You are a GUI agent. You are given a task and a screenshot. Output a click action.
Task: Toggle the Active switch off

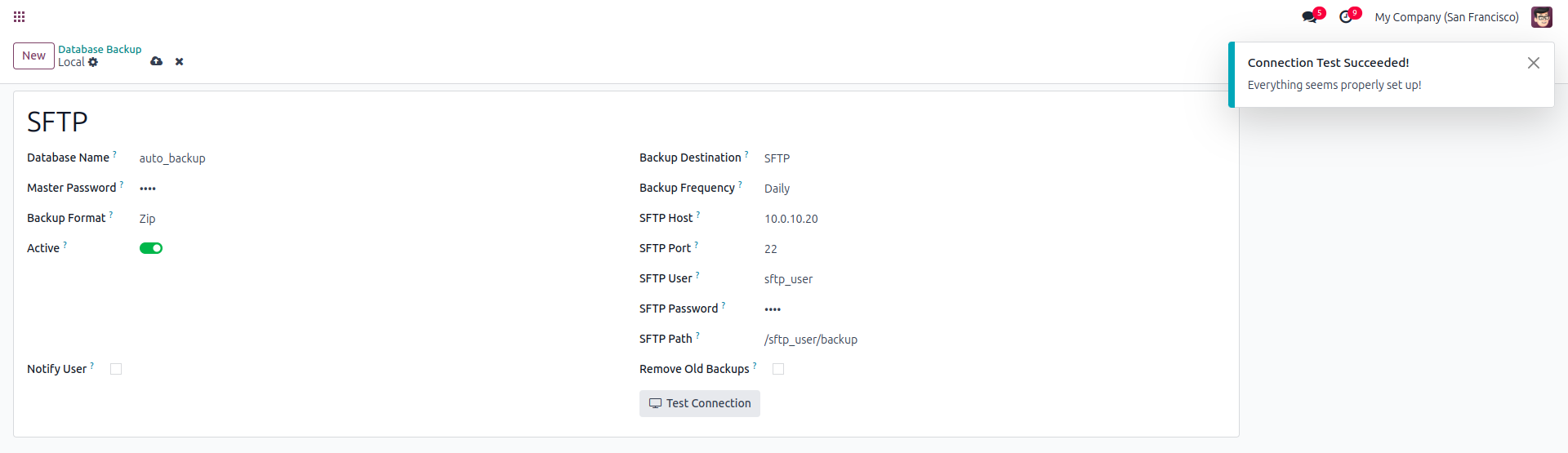click(151, 248)
